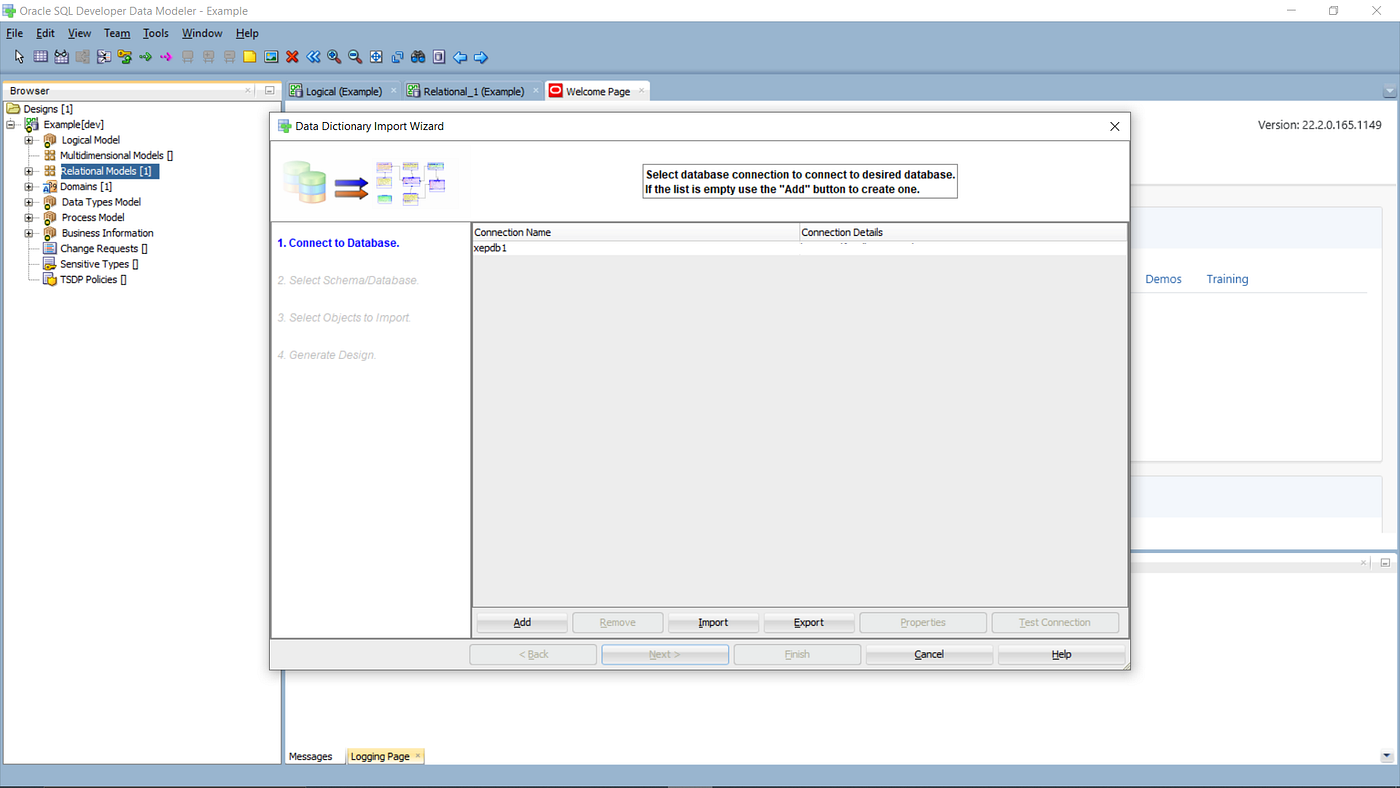Click the Next > wizard button
Screen dimensions: 1400x788
[665, 654]
